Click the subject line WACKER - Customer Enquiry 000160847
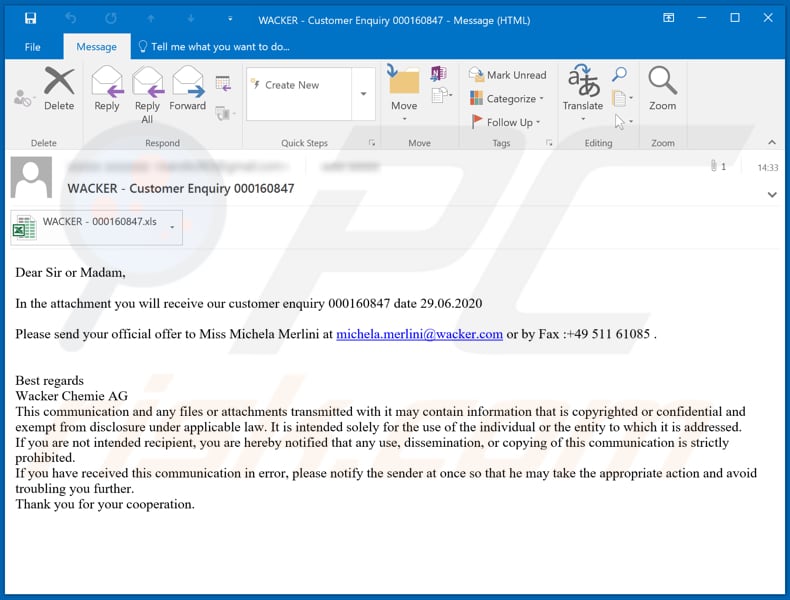The height and width of the screenshot is (600, 790). pos(181,188)
